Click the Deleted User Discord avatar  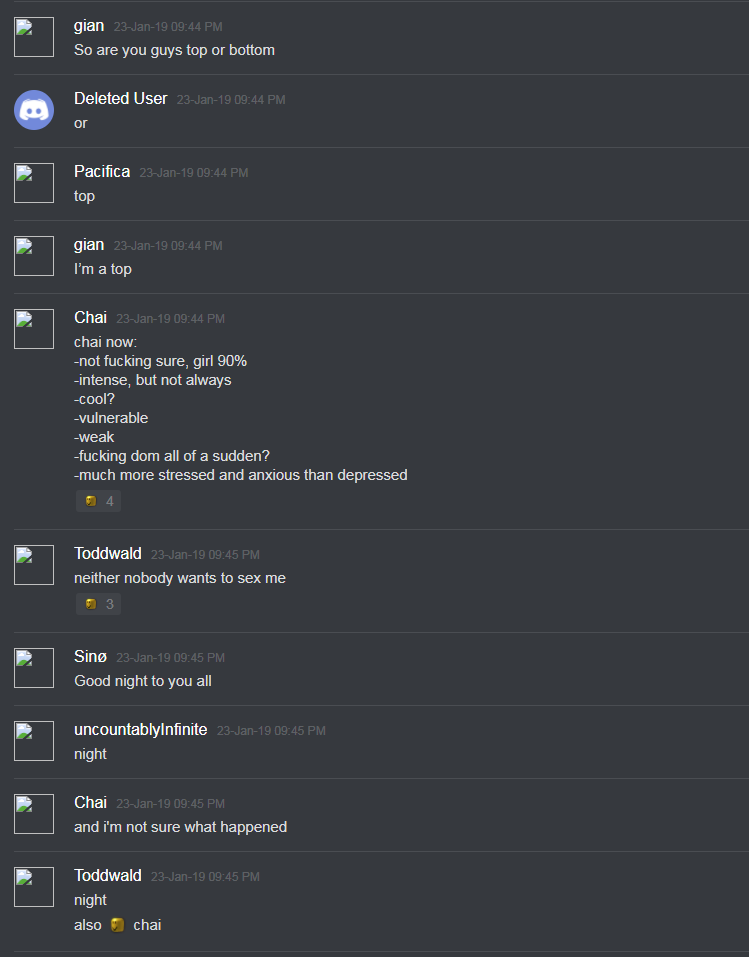click(x=34, y=110)
